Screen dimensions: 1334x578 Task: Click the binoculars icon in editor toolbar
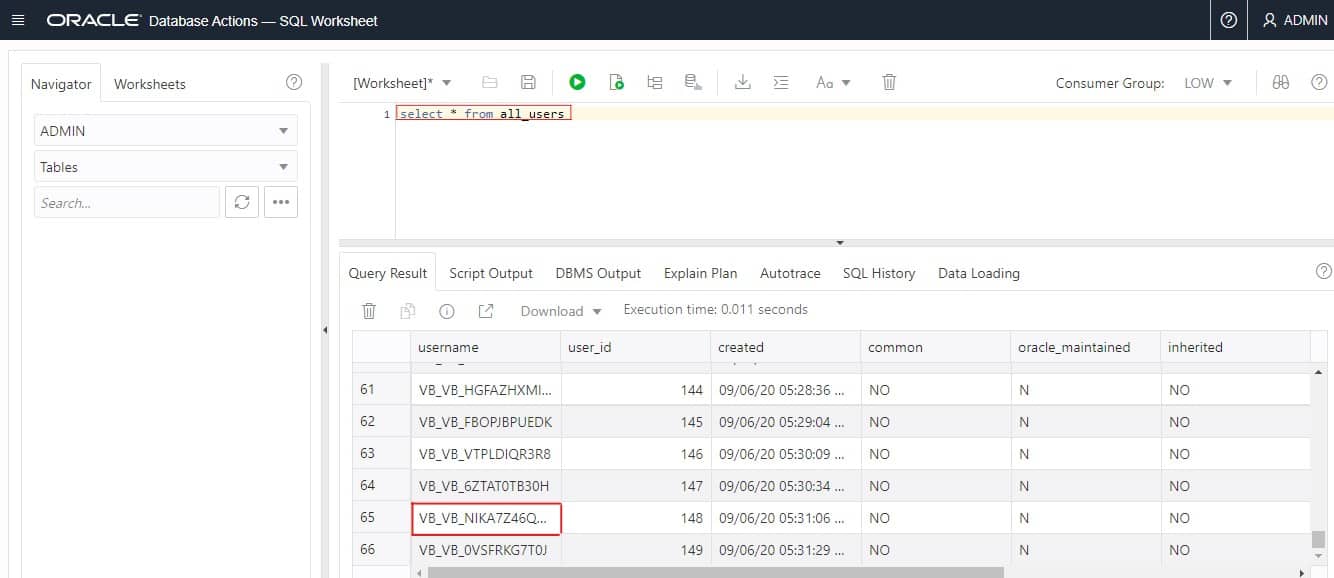click(1280, 83)
